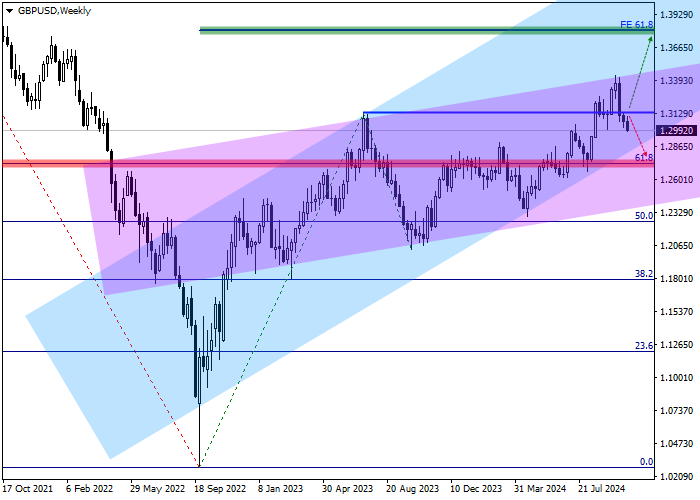Click the 50.0 Fibonacci level label
Image resolution: width=700 pixels, height=500 pixels.
[644, 216]
